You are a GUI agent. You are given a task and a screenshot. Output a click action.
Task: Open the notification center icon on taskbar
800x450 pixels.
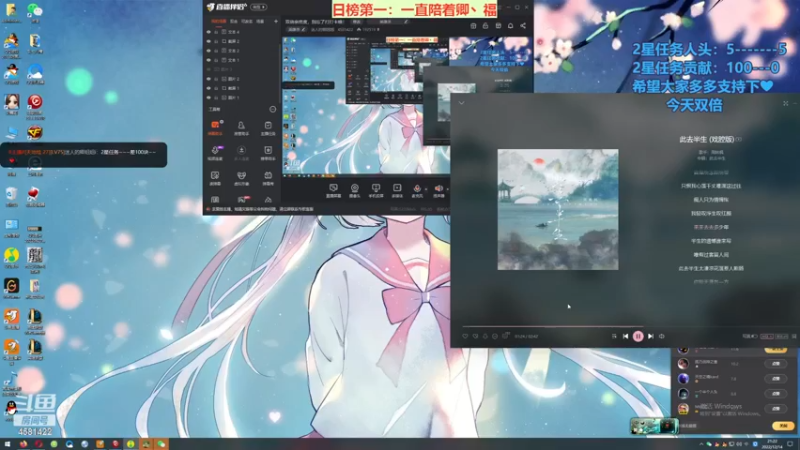[x=790, y=444]
